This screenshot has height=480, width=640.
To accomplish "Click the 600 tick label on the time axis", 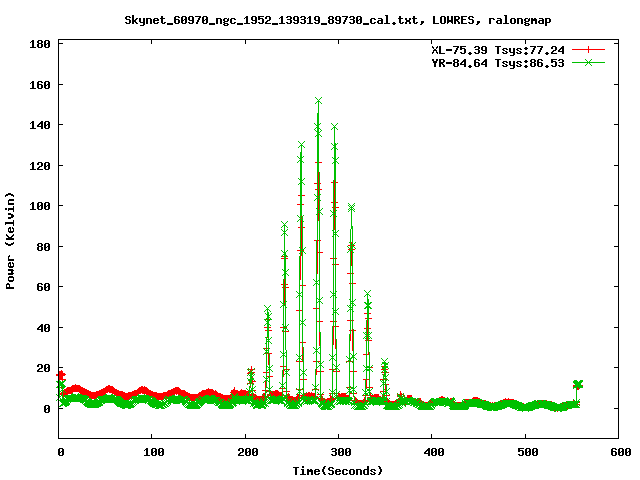I will [x=618, y=453].
